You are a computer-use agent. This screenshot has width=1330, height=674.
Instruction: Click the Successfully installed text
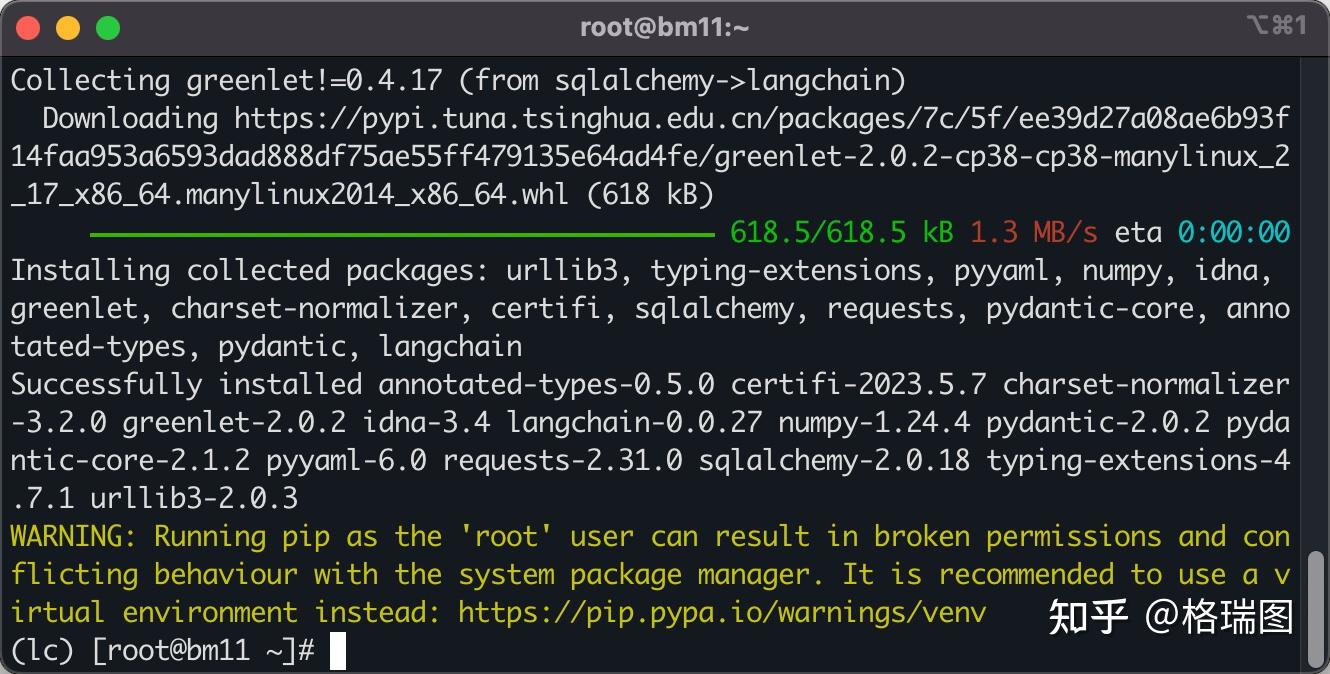point(186,385)
